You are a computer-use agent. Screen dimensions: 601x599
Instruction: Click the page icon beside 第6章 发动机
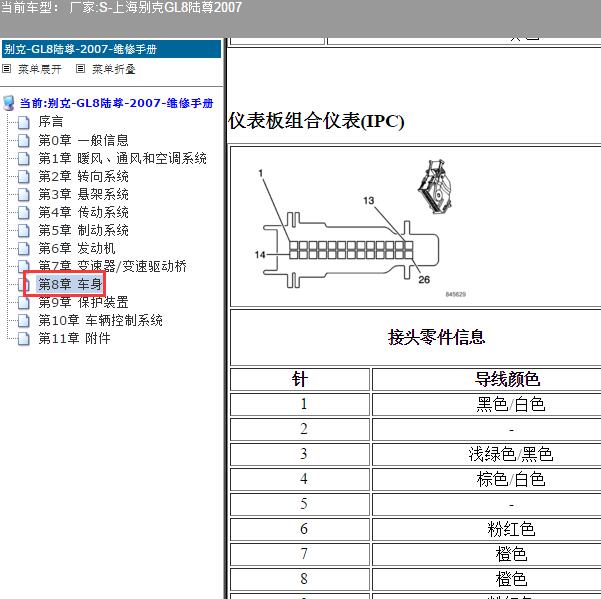[x=24, y=249]
